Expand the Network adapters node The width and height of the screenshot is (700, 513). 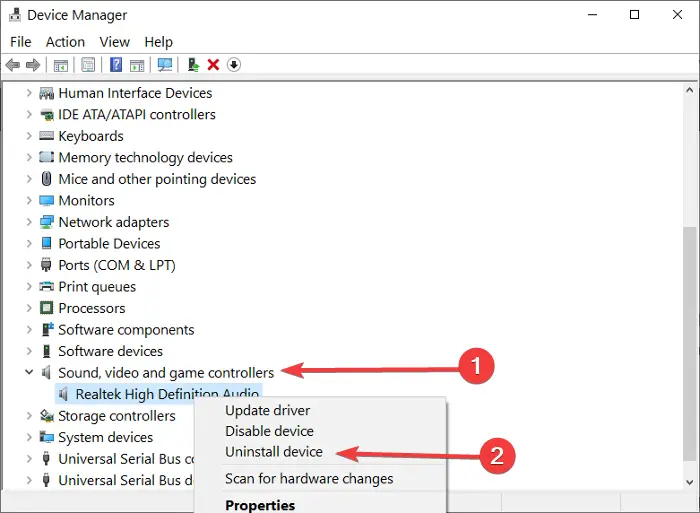click(x=29, y=222)
